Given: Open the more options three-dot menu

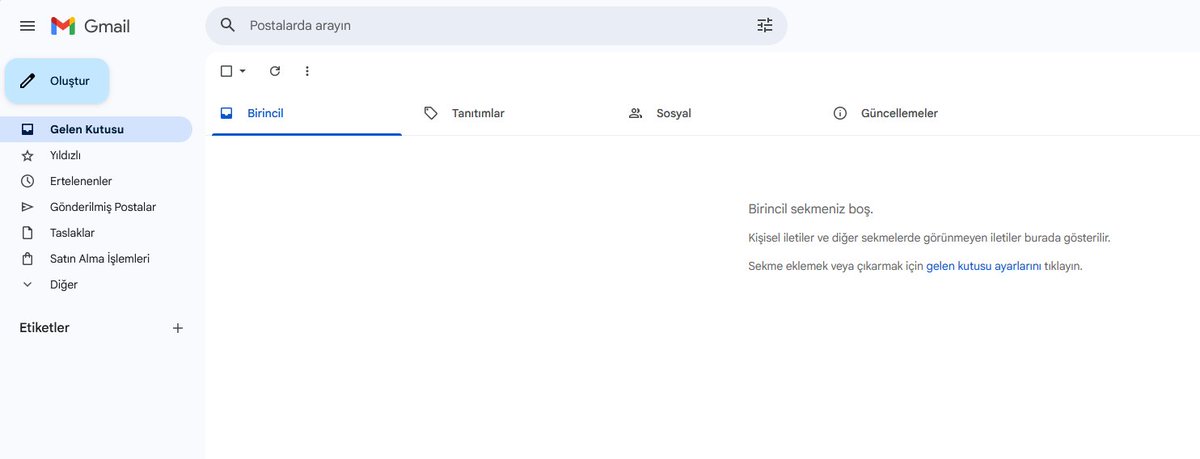Looking at the screenshot, I should pos(307,71).
